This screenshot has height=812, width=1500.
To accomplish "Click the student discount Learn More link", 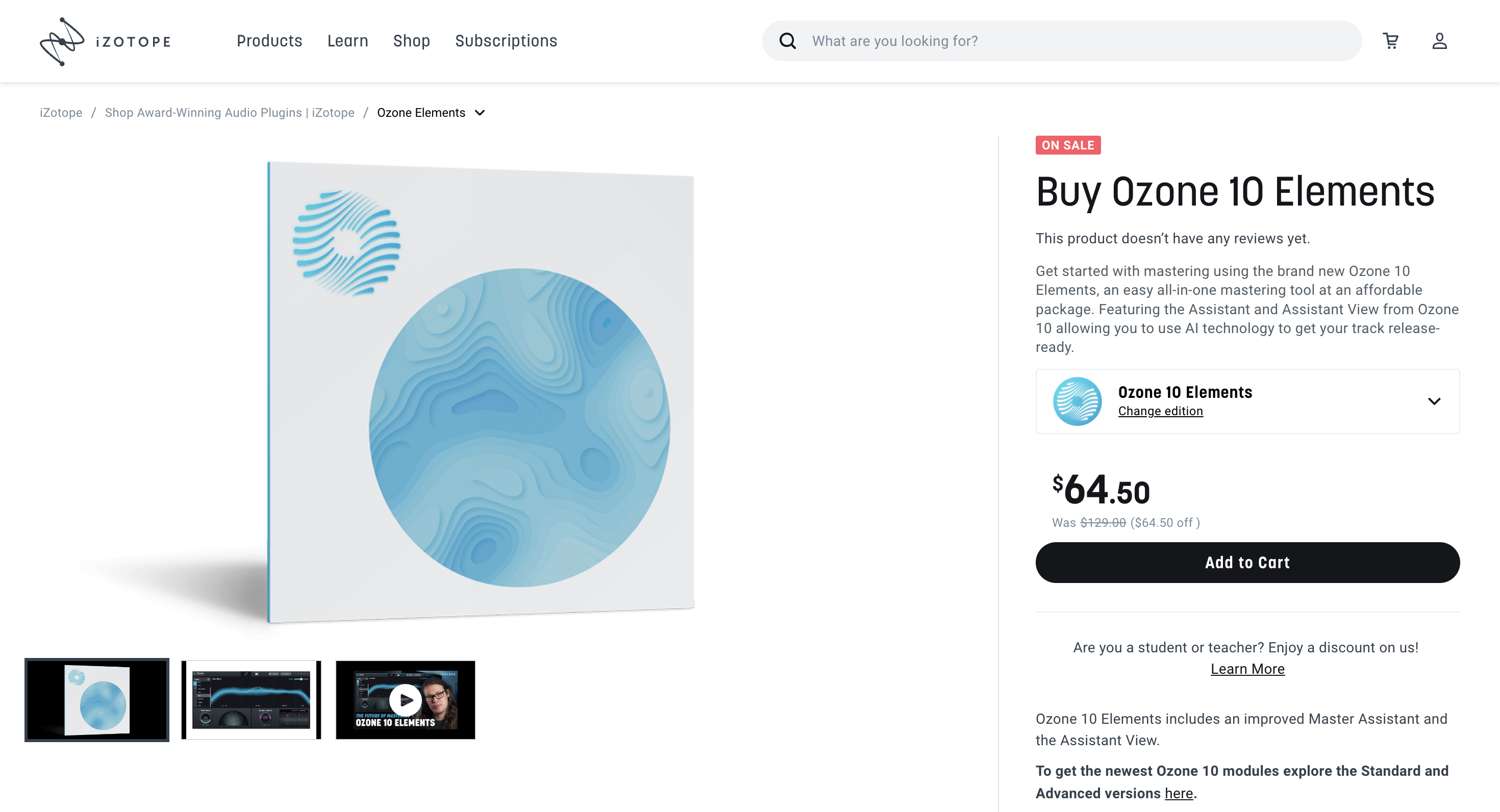I will [x=1247, y=669].
